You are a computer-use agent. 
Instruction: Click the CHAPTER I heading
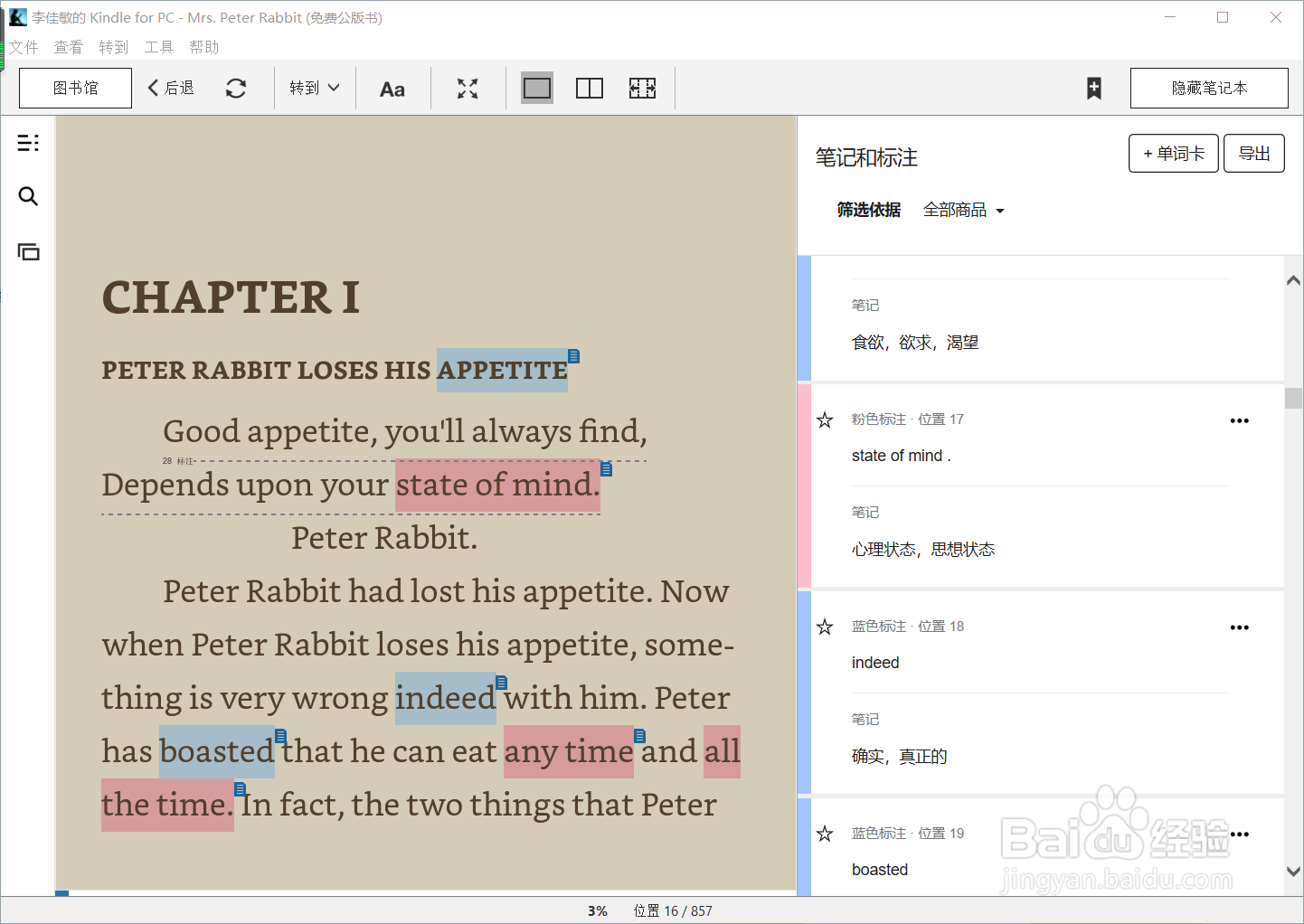pos(231,297)
